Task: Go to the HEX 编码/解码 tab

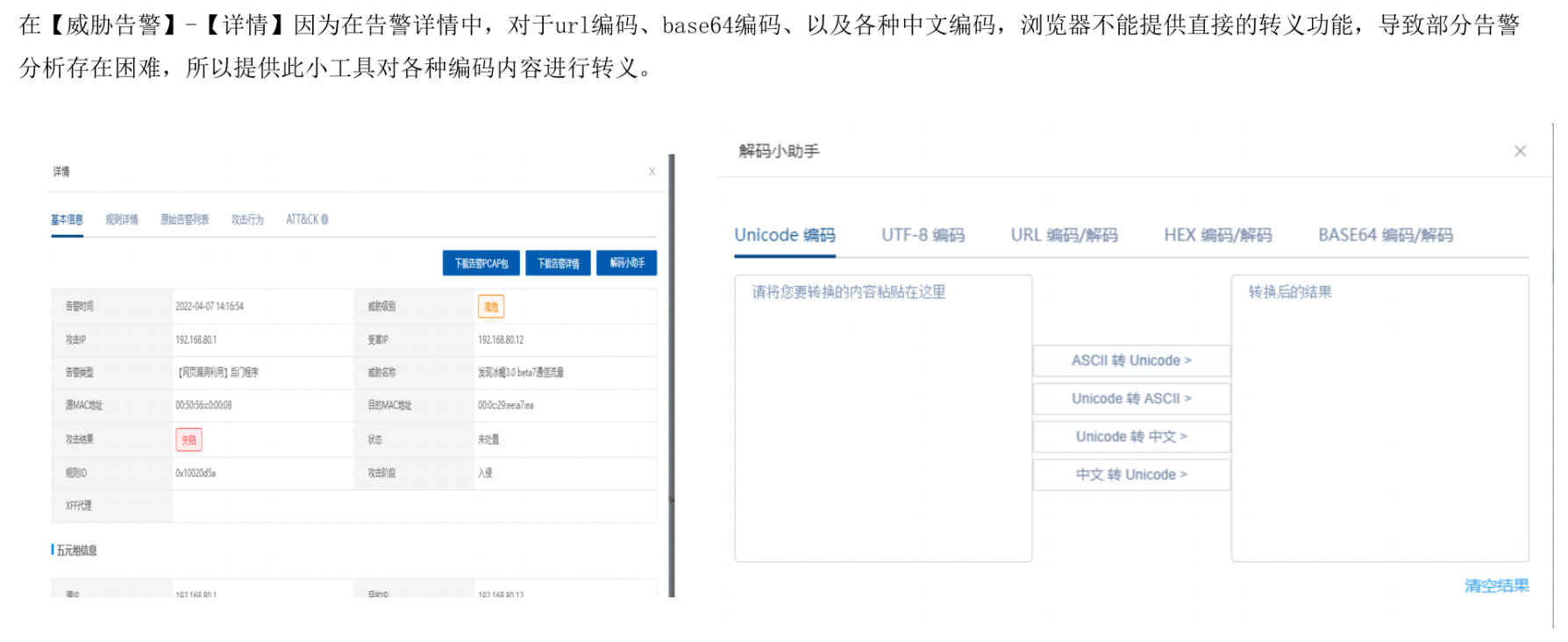Action: pos(1217,235)
